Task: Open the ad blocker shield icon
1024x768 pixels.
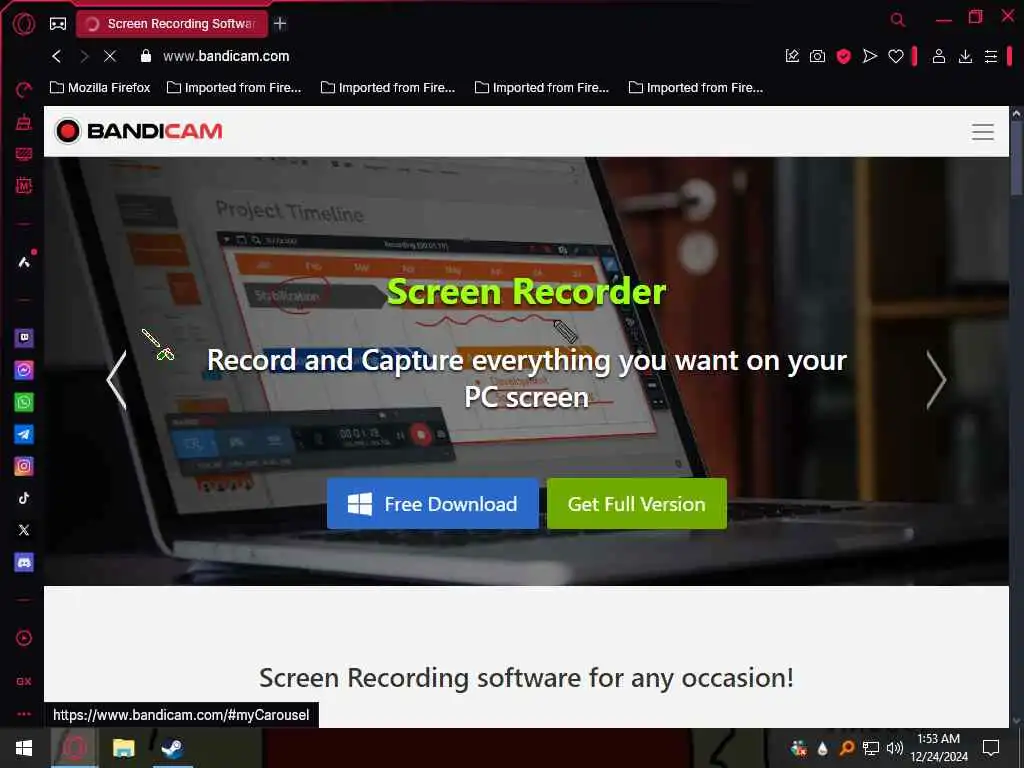Action: click(x=843, y=56)
